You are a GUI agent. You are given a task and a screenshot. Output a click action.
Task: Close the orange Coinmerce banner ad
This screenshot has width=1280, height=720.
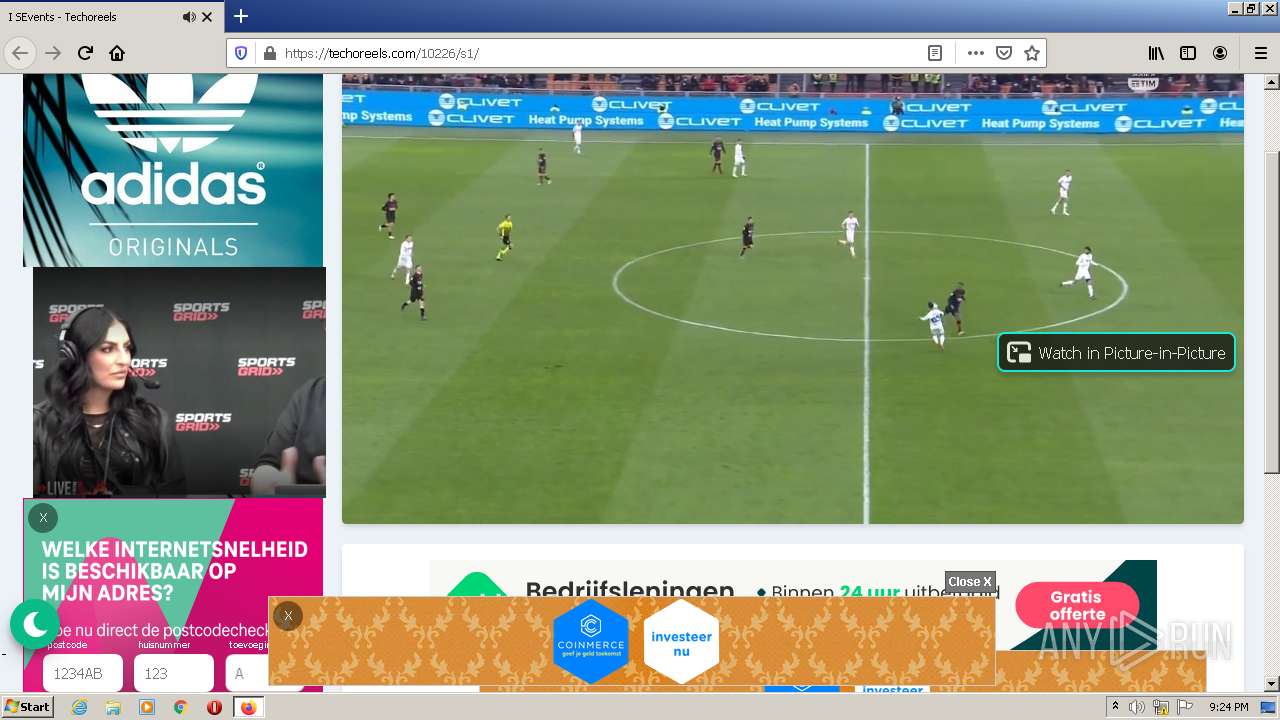tap(288, 616)
